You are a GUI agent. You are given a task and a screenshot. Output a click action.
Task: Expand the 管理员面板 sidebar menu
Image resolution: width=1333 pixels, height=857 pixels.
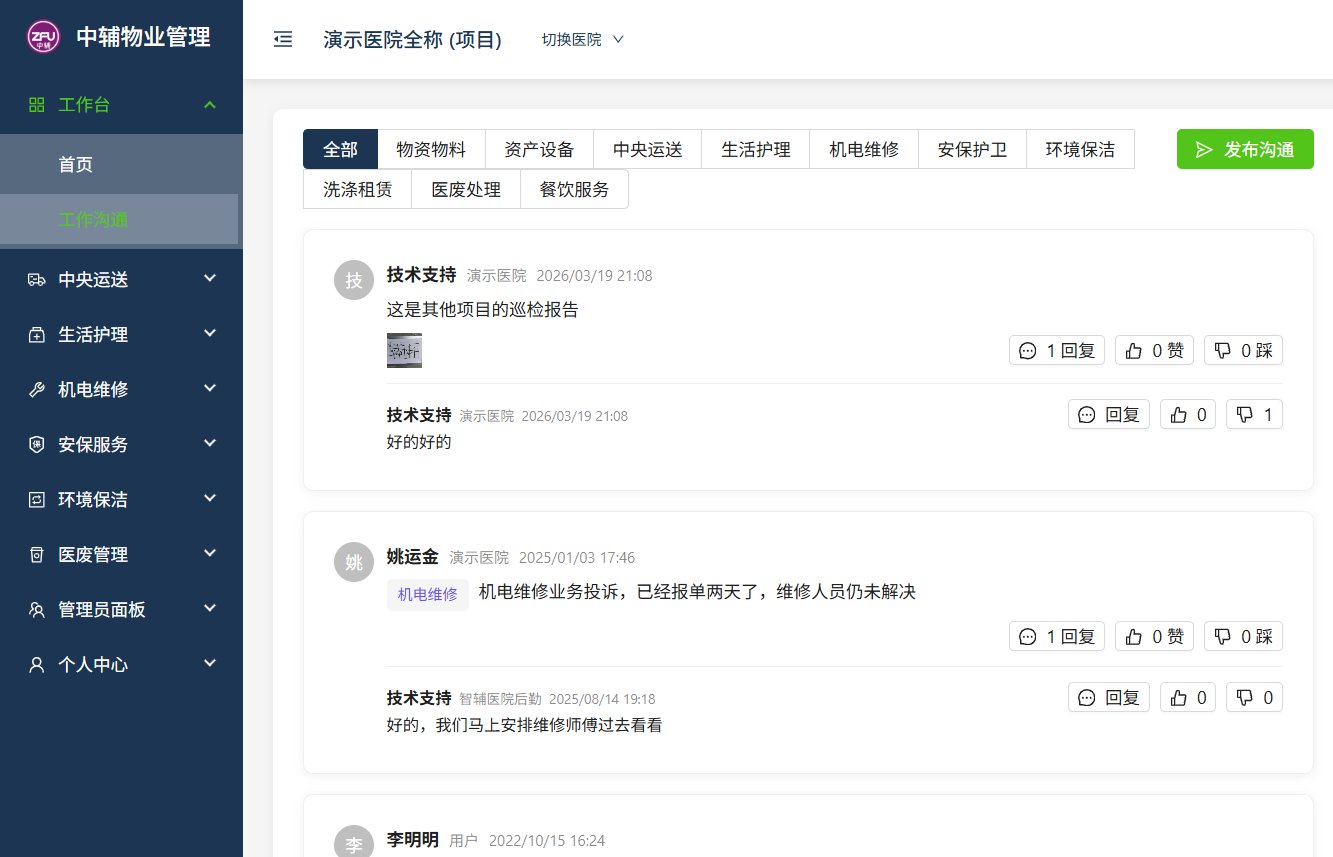tap(121, 610)
